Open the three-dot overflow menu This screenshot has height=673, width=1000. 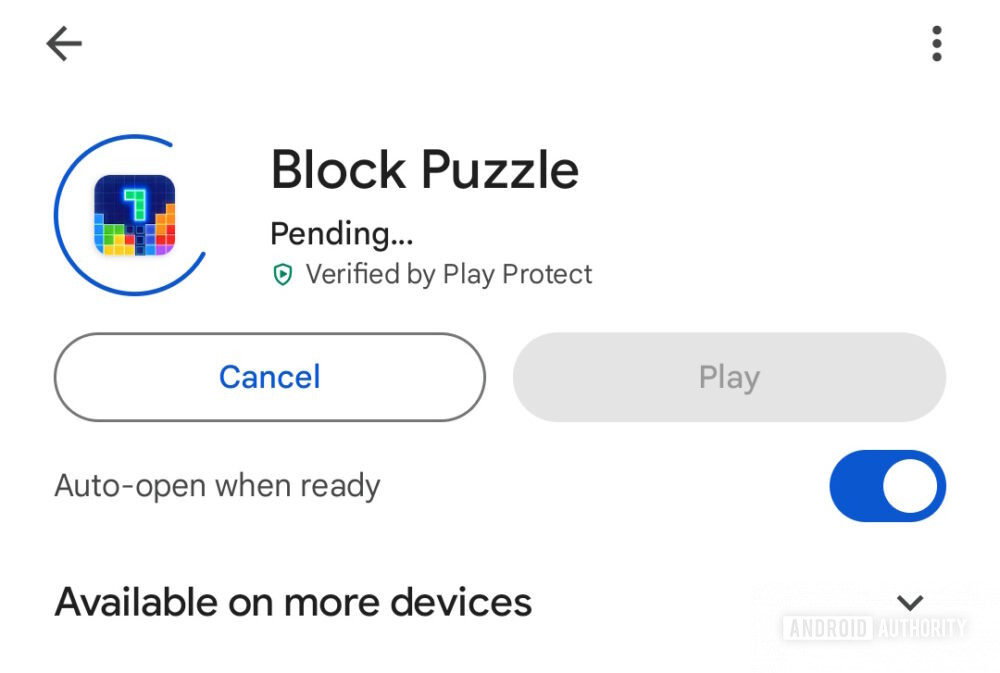(936, 44)
